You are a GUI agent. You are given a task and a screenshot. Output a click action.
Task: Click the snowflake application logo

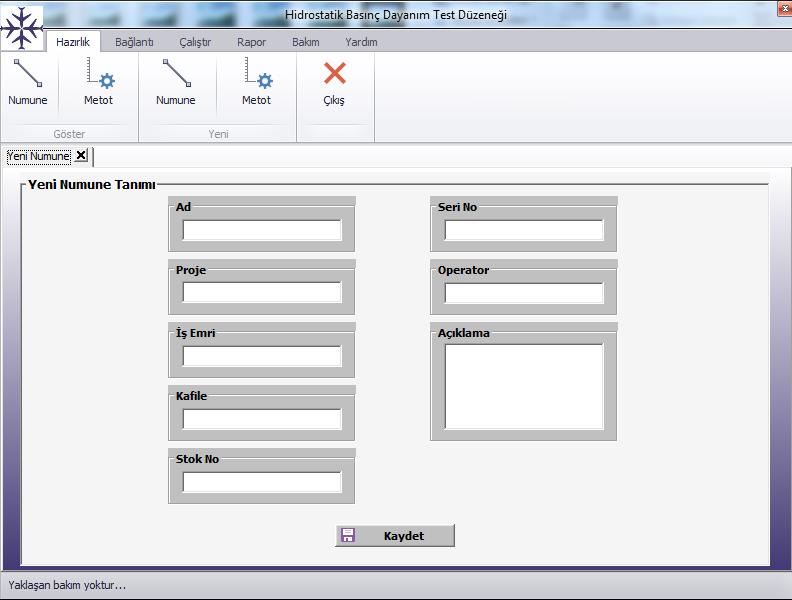pyautogui.click(x=22, y=28)
